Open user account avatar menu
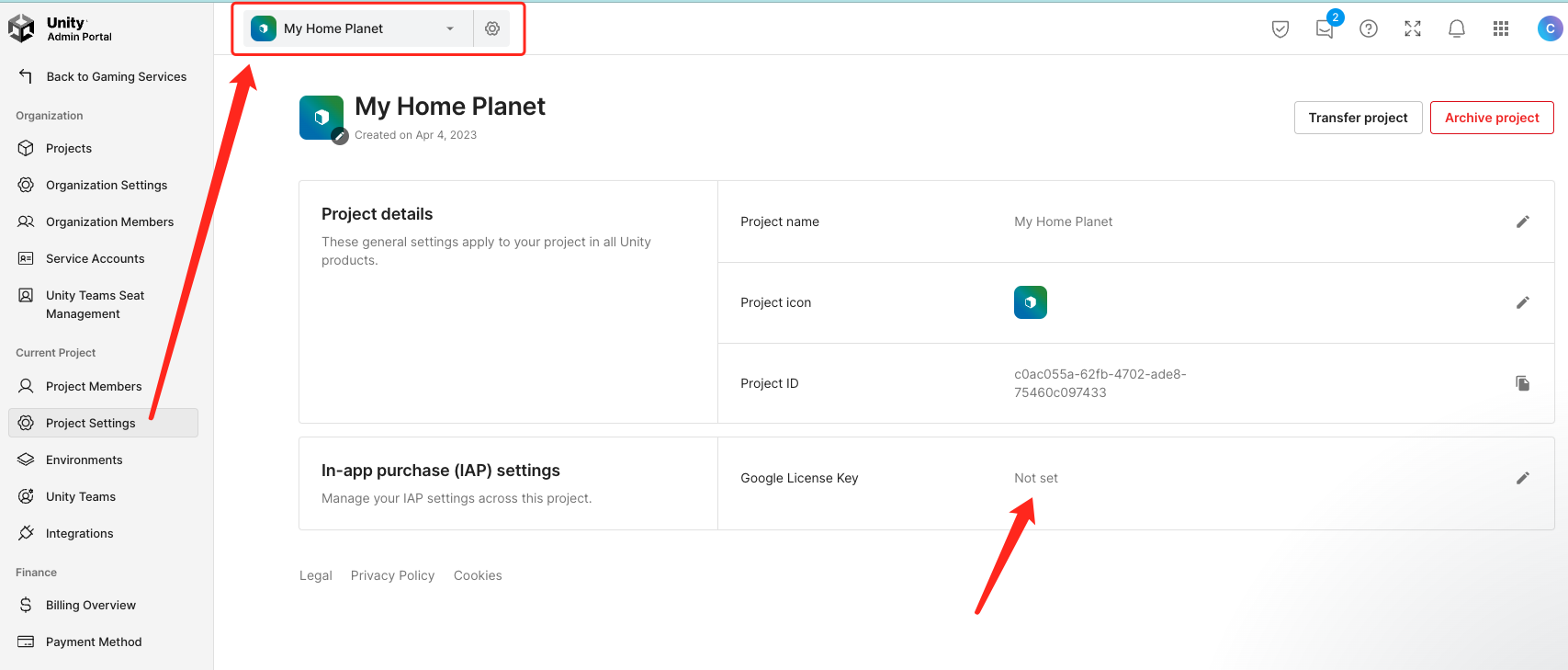This screenshot has width=1568, height=670. pyautogui.click(x=1550, y=28)
